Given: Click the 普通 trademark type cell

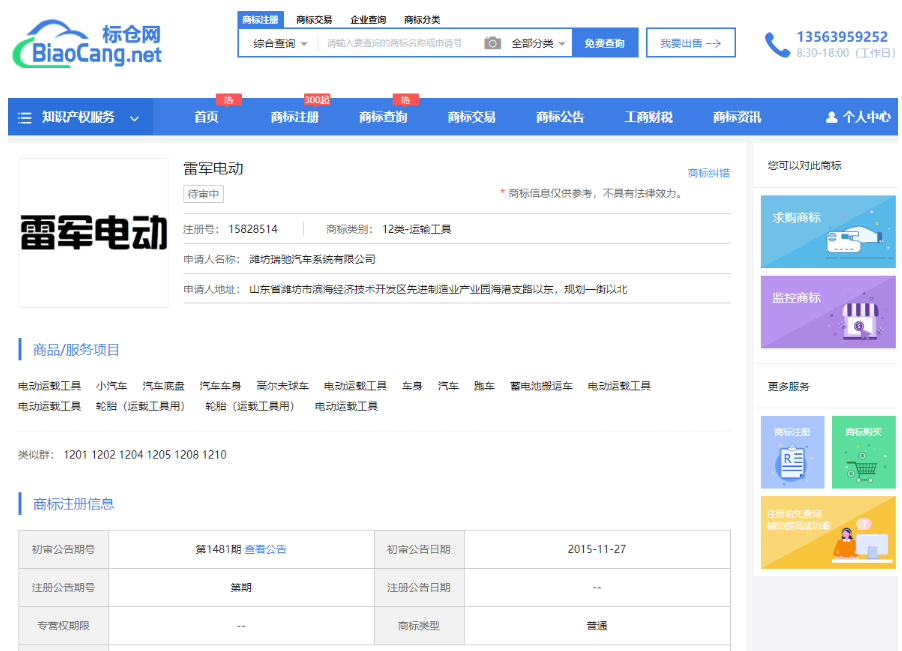Looking at the screenshot, I should [x=597, y=626].
